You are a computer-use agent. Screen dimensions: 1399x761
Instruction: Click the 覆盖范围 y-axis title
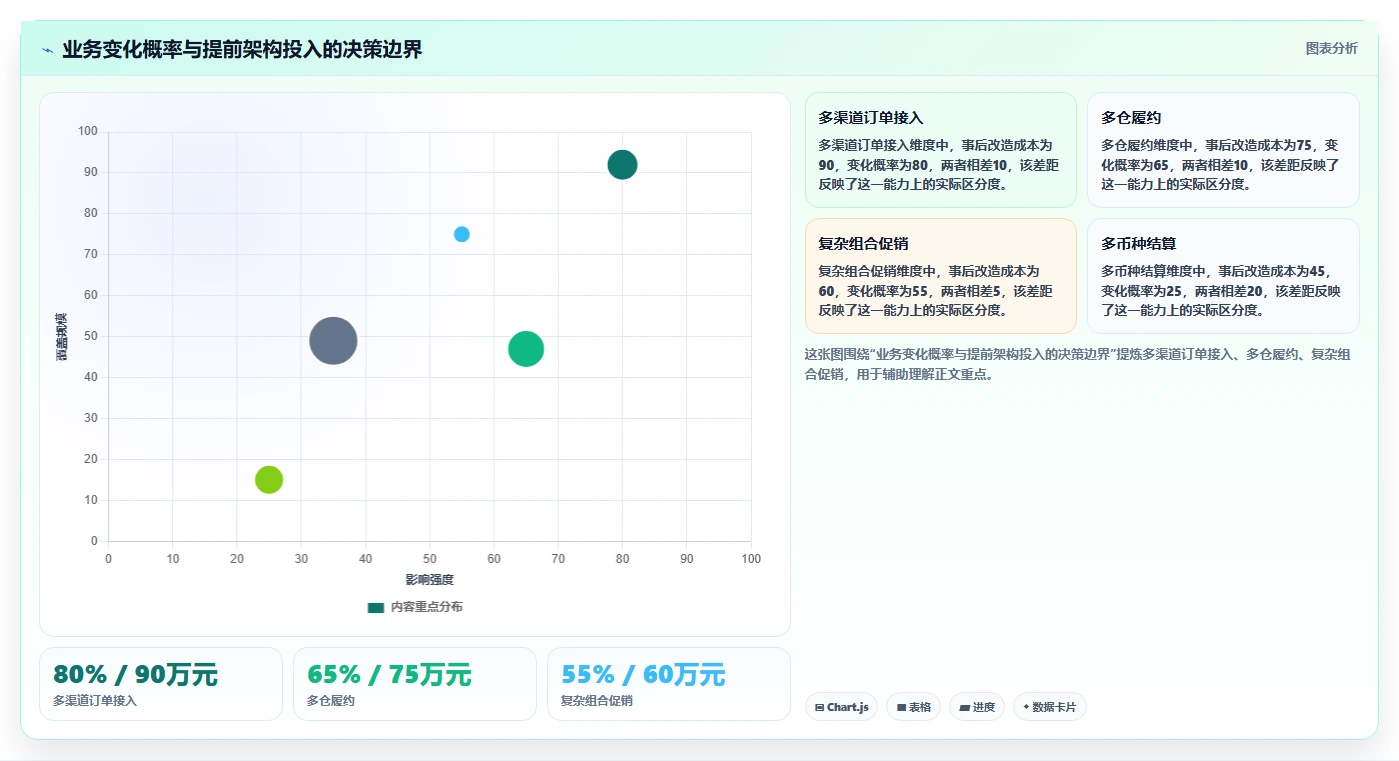[x=62, y=336]
